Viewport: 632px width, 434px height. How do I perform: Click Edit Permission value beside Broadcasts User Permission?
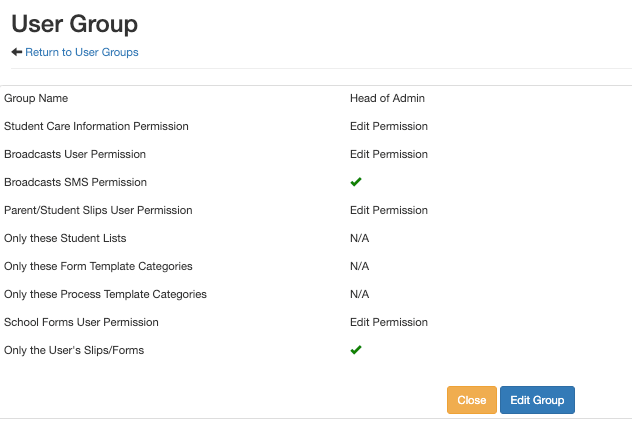pos(389,154)
